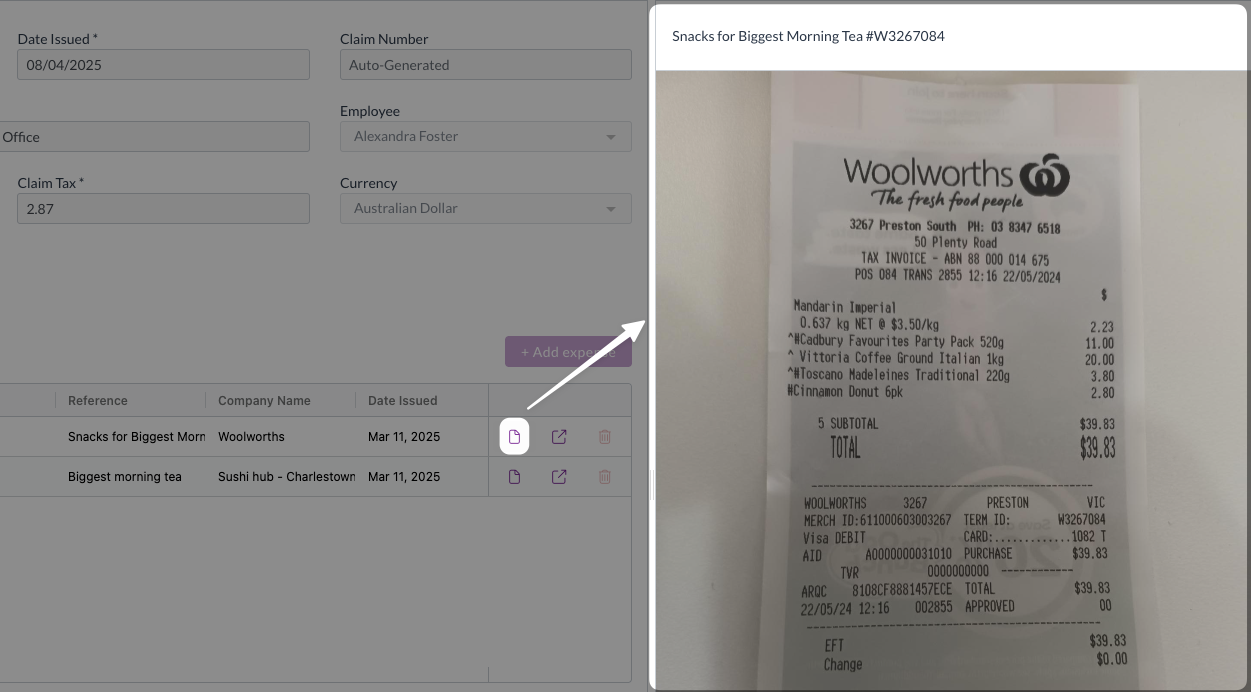Viewport: 1251px width, 692px height.
Task: Click the Date Issued input field
Action: [x=163, y=65]
